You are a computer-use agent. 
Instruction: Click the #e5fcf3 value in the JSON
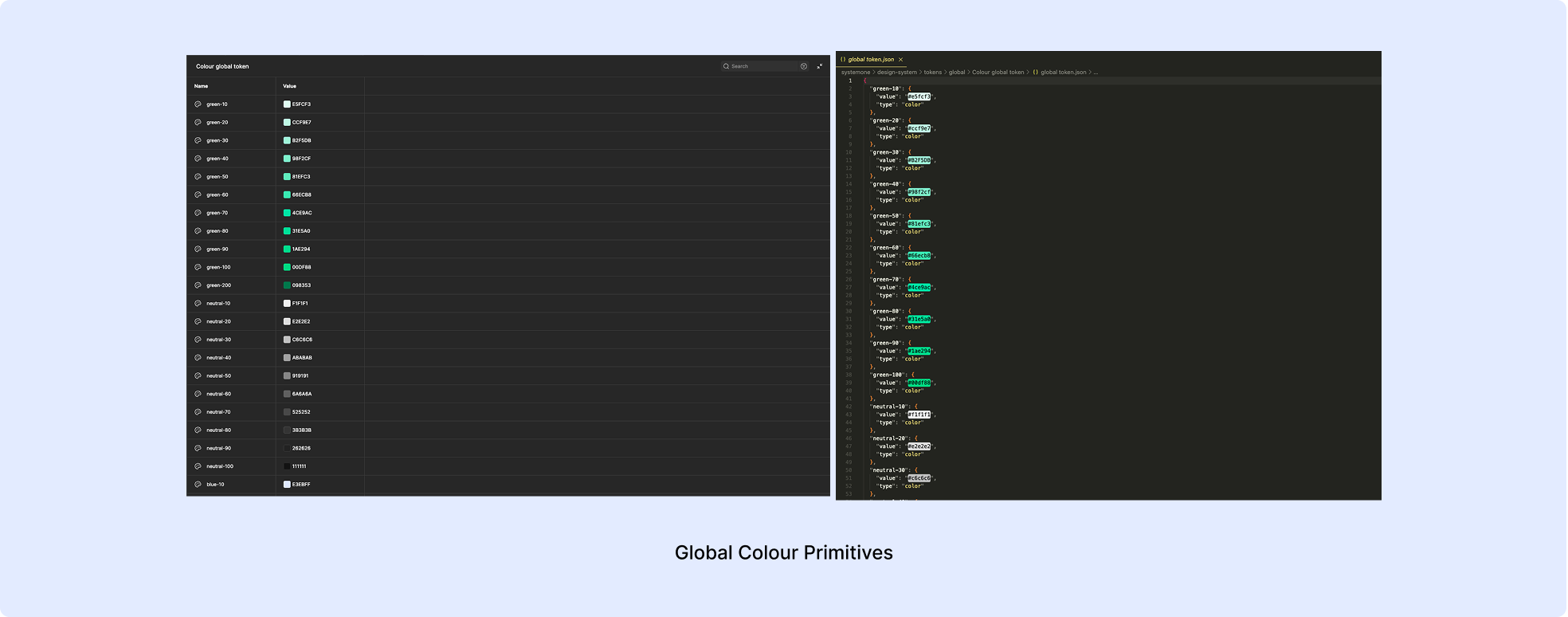[919, 96]
